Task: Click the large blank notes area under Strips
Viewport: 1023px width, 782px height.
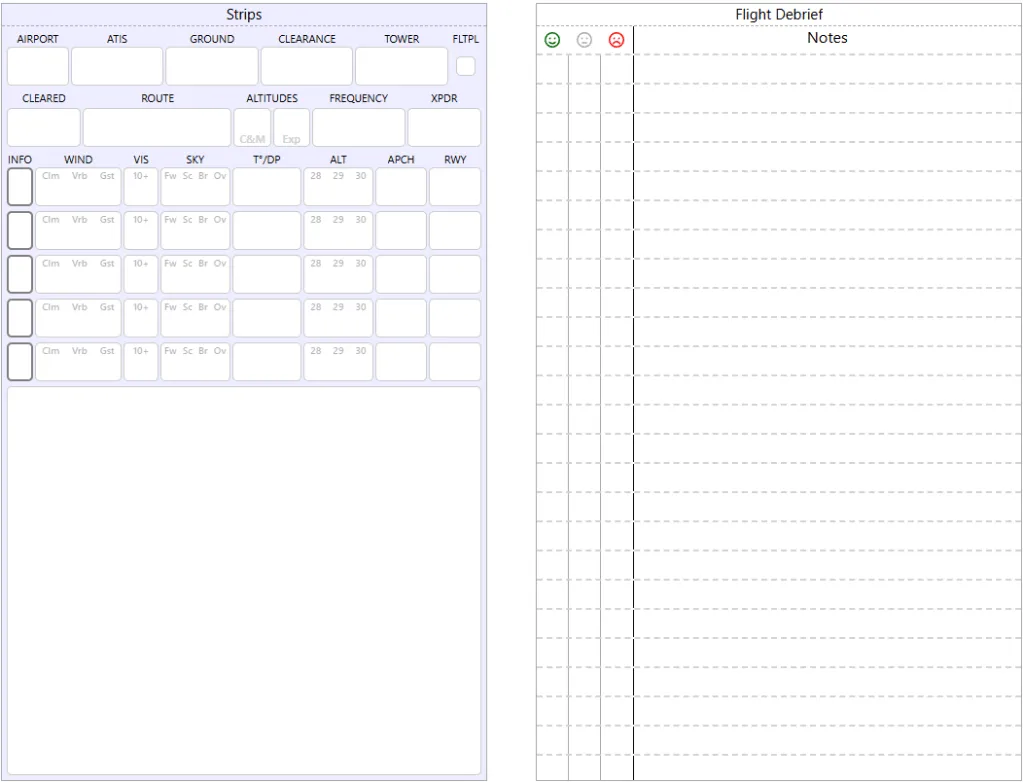Action: pyautogui.click(x=244, y=580)
